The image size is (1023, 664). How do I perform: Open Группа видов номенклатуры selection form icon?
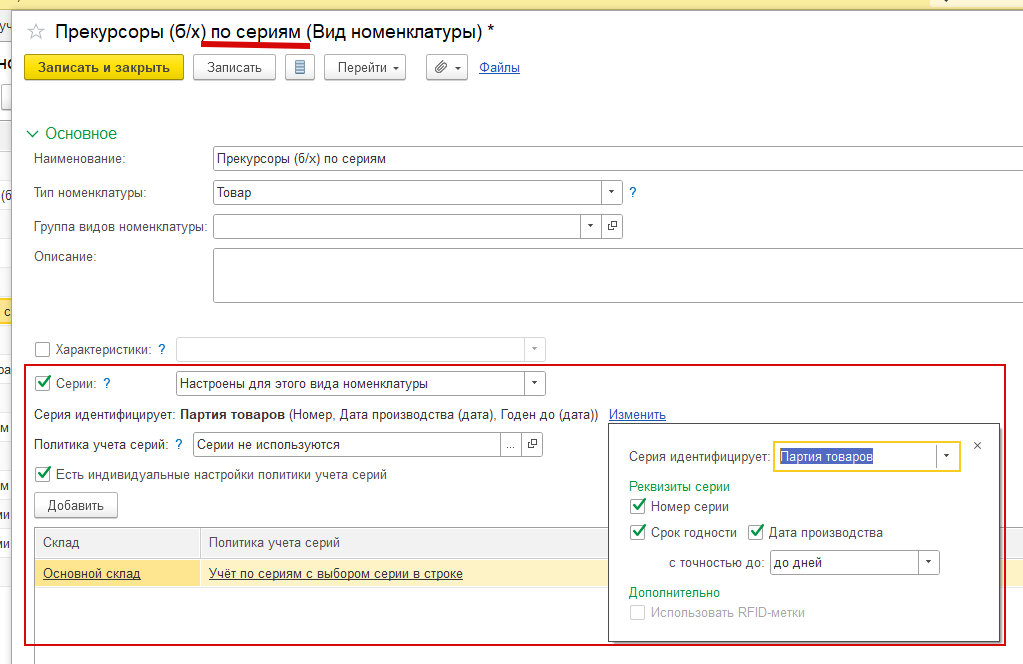point(613,227)
